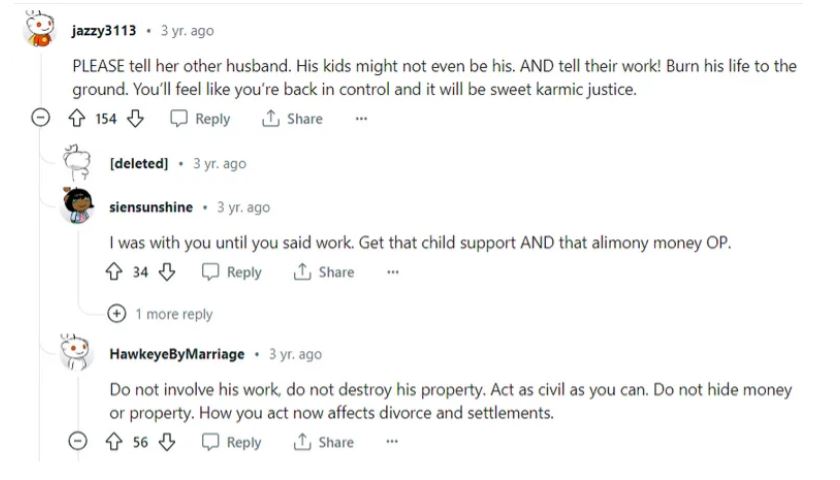
Task: Collapse jazzy3113's comment thread
Action: click(41, 119)
